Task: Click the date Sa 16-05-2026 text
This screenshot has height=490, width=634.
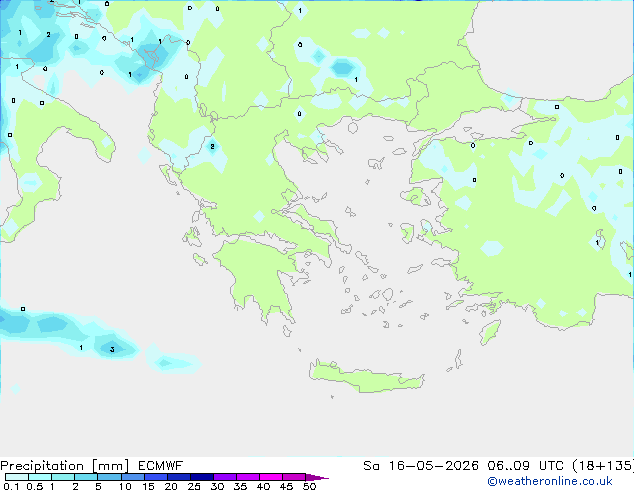Action: tap(421, 466)
